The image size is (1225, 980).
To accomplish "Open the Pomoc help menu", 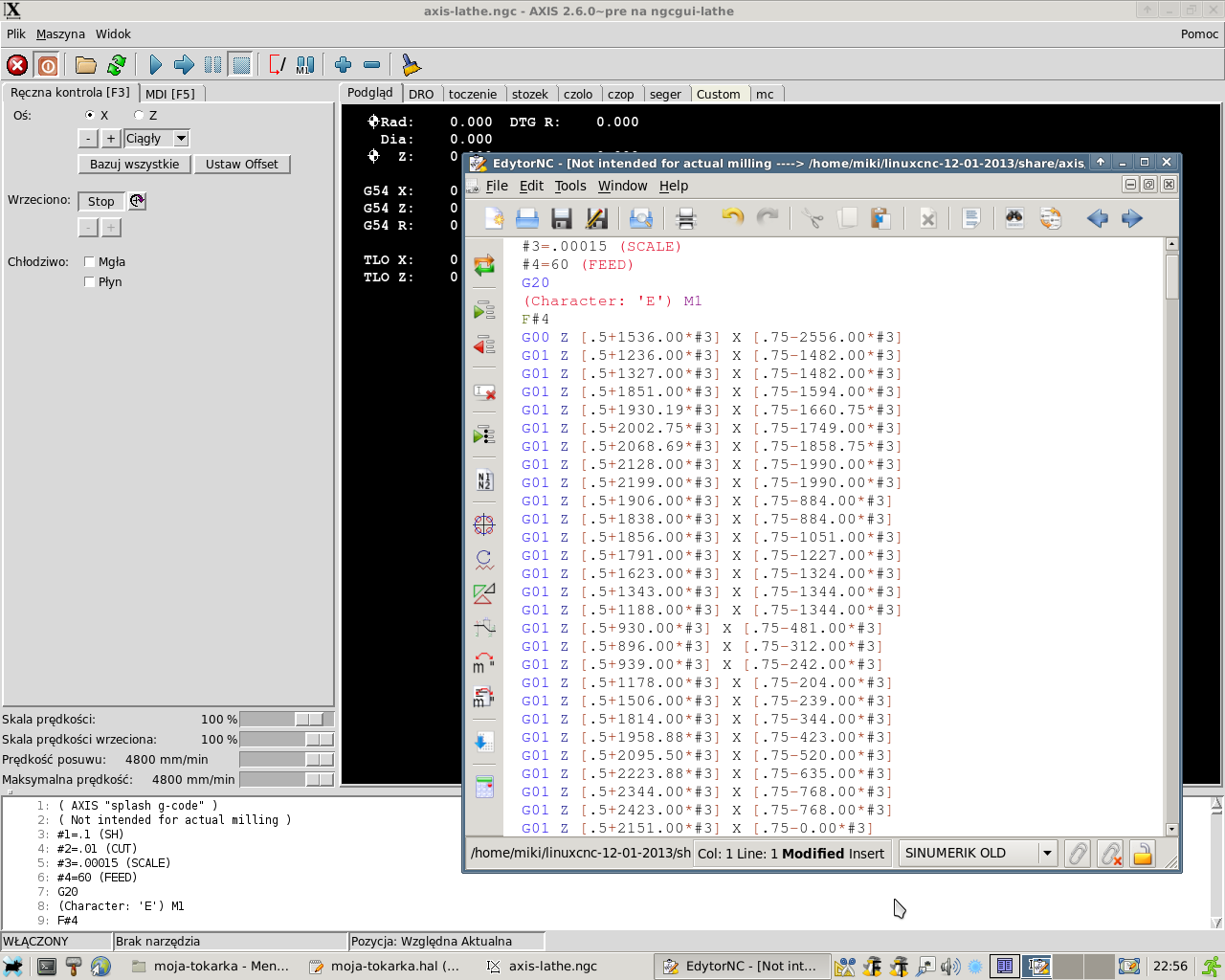I will 1199,33.
